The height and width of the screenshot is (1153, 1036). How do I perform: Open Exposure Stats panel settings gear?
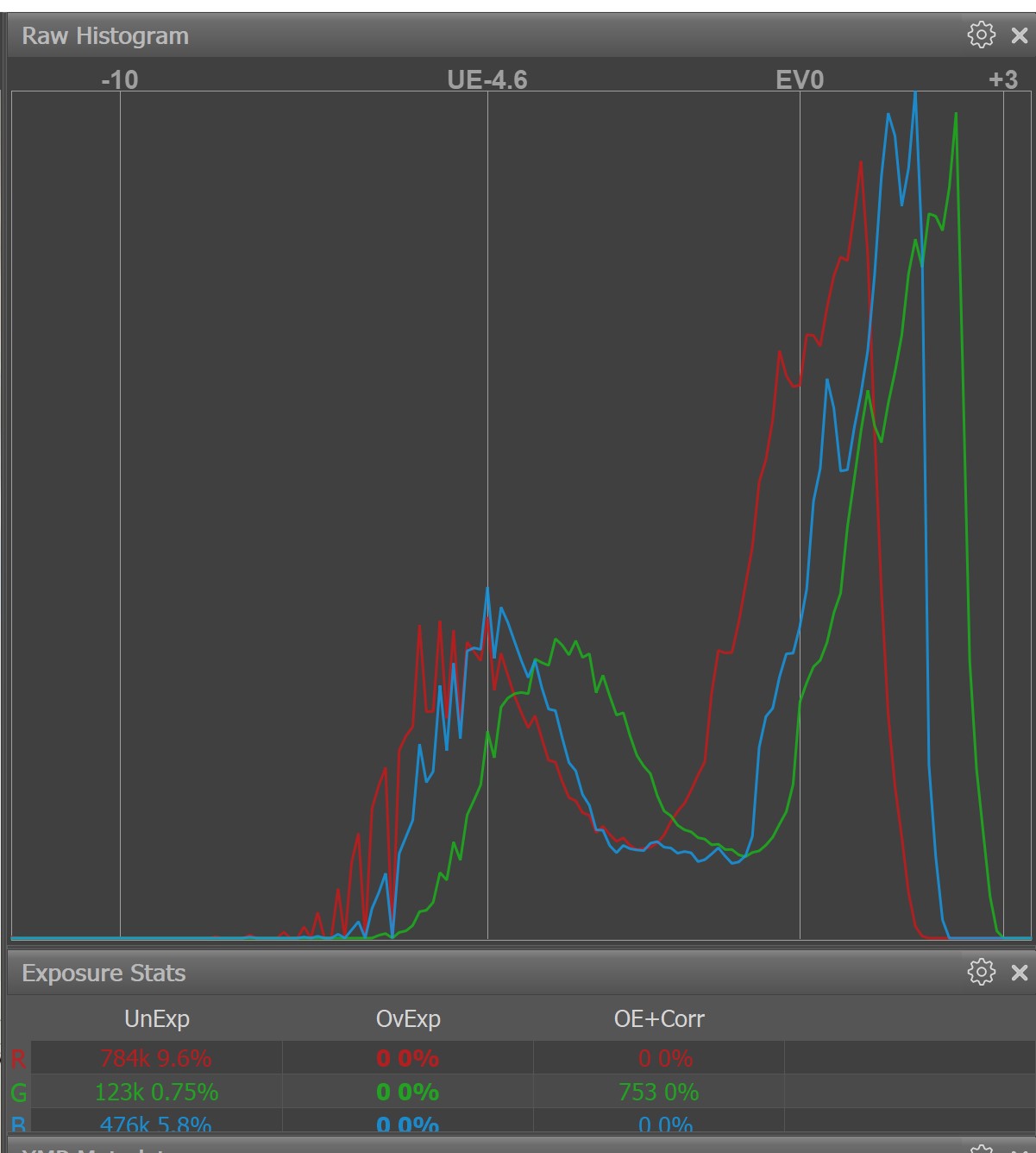click(981, 972)
